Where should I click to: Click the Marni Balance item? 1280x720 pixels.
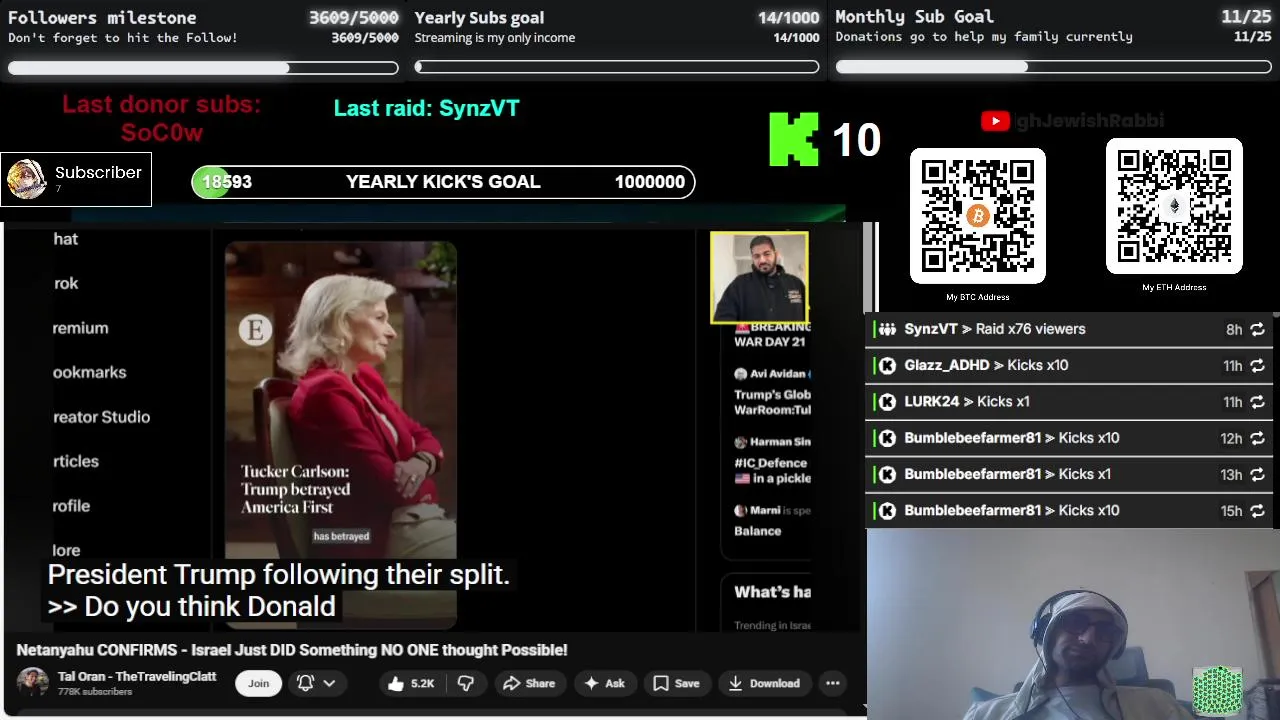click(x=771, y=521)
